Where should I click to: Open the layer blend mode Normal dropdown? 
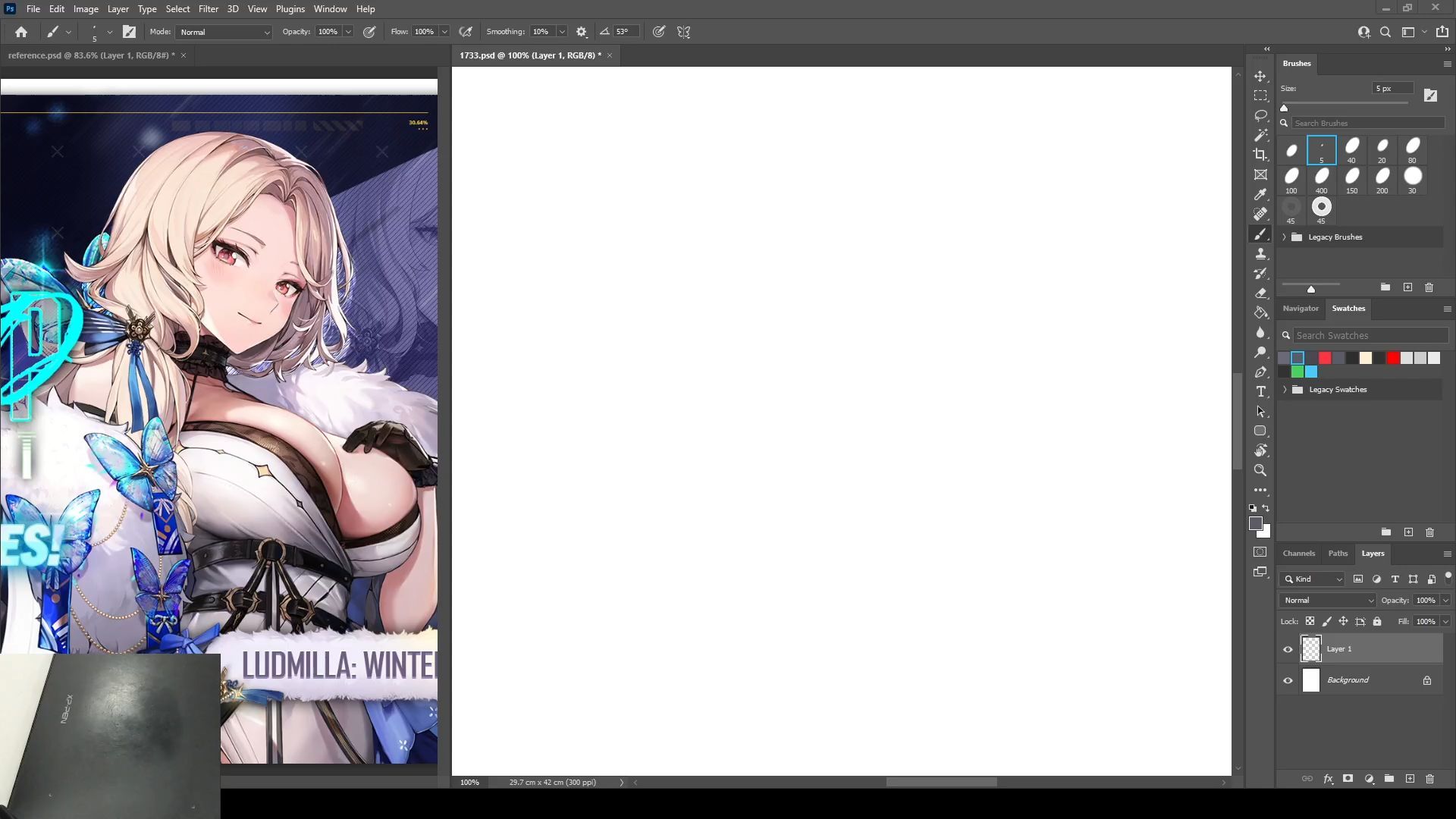click(1327, 600)
